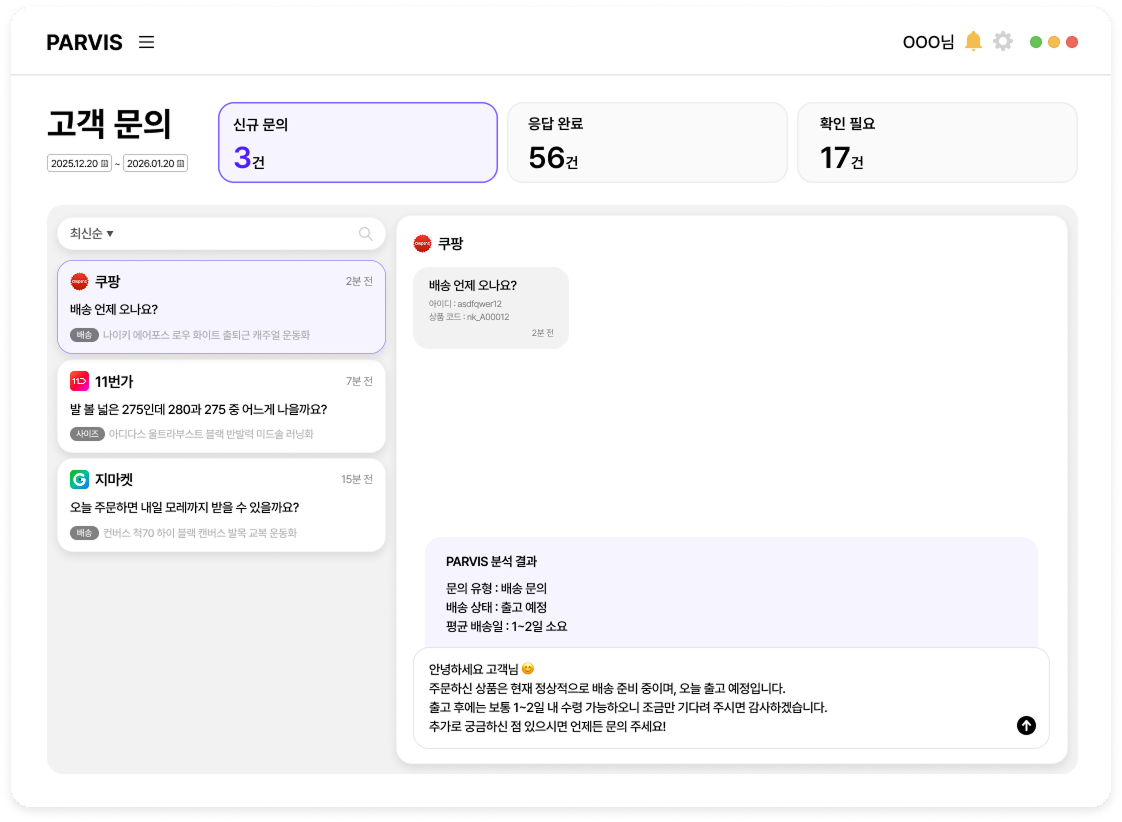Click the green window dot
This screenshot has width=1122, height=822.
pyautogui.click(x=1035, y=42)
